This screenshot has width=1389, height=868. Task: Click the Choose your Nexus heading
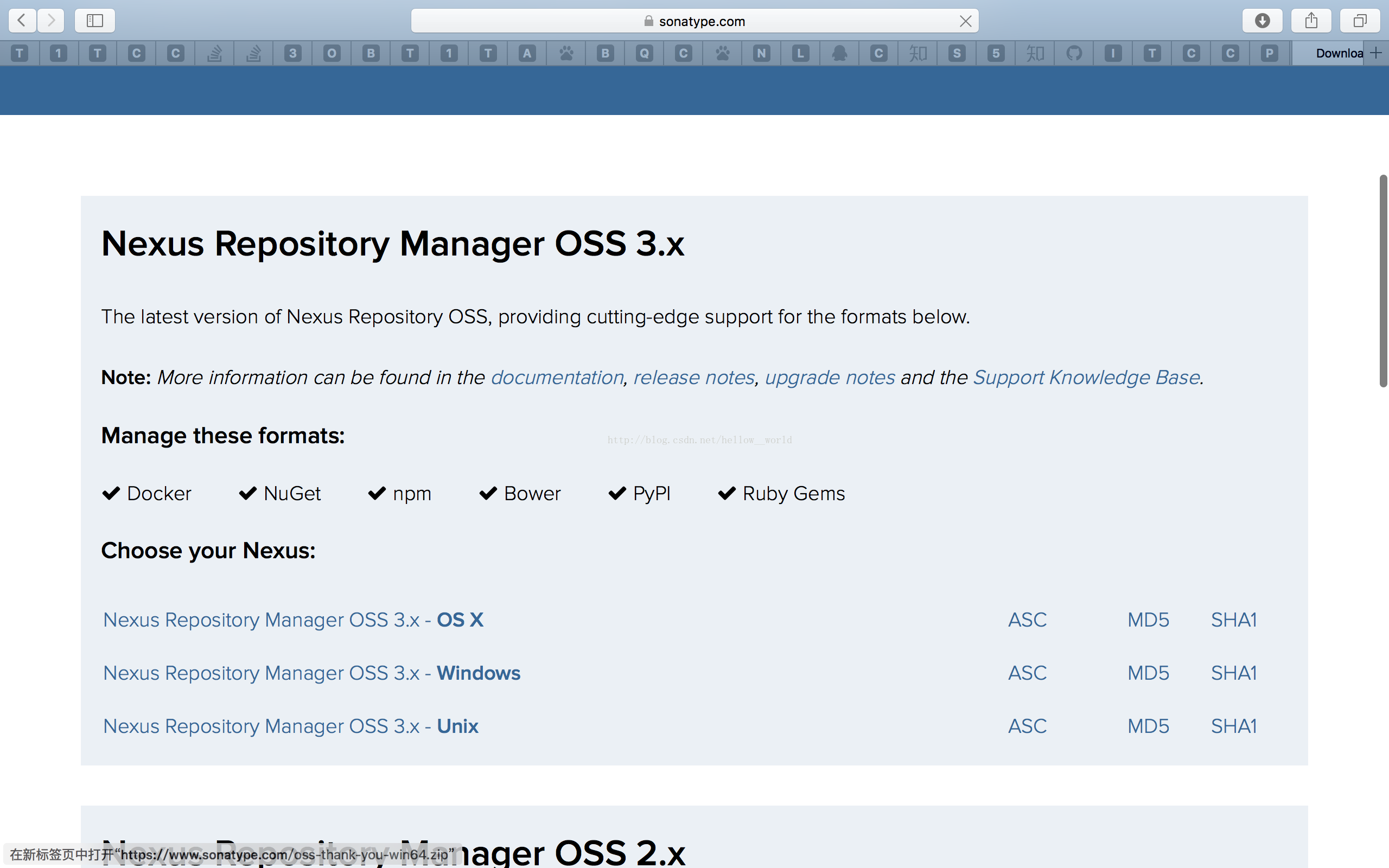coord(208,551)
